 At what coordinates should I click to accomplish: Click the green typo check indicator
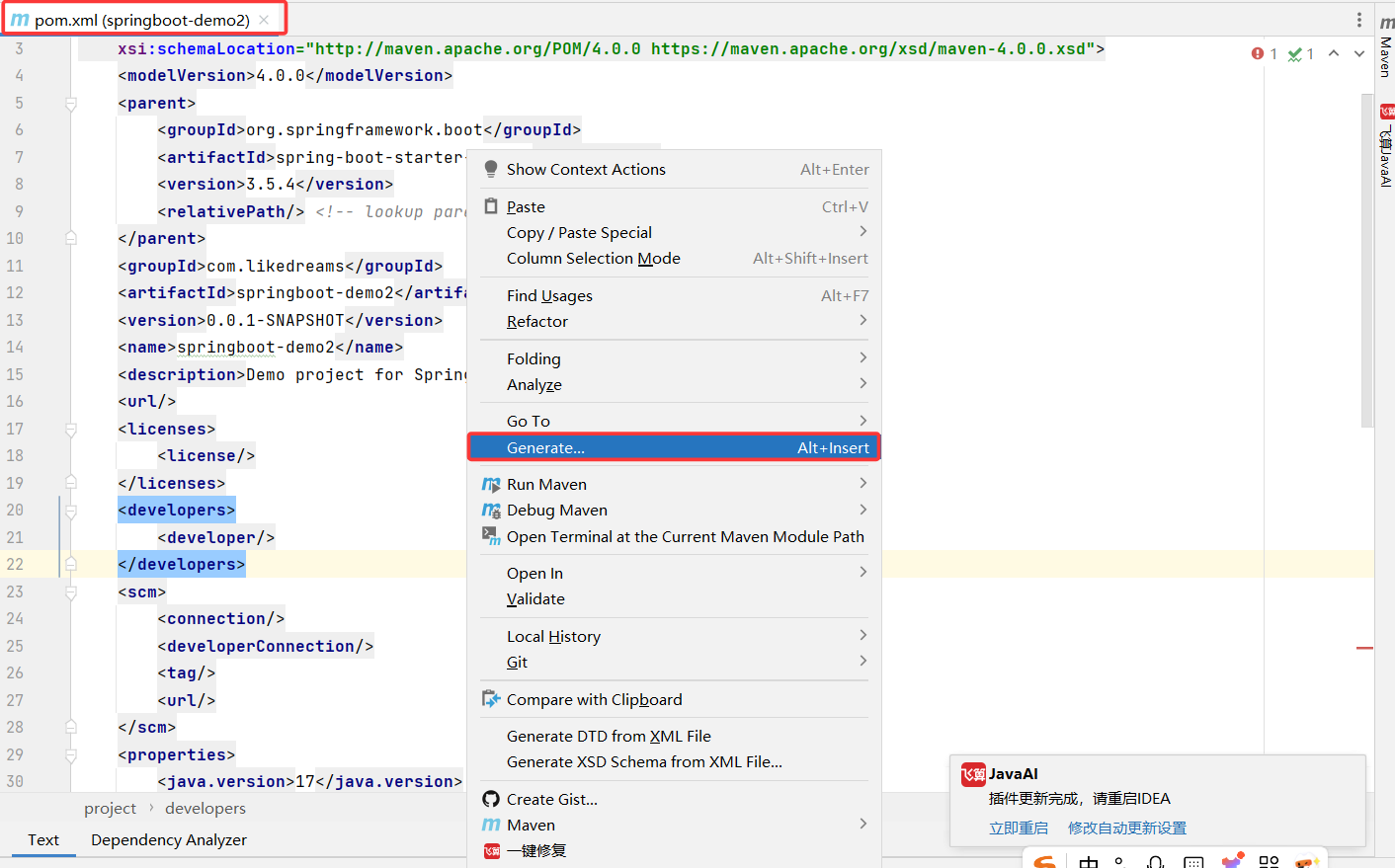point(1301,53)
